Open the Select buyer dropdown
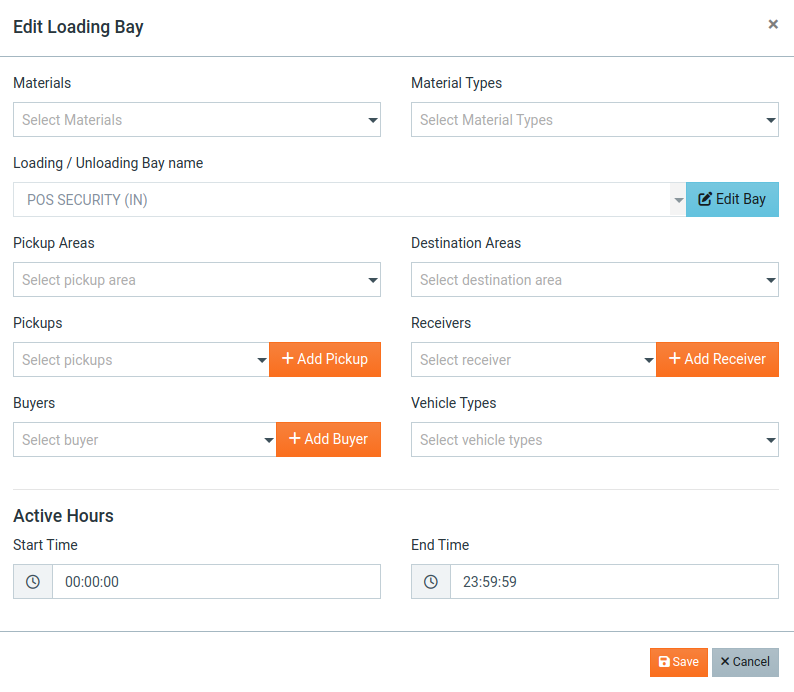Viewport: 794px width, 692px height. click(145, 439)
